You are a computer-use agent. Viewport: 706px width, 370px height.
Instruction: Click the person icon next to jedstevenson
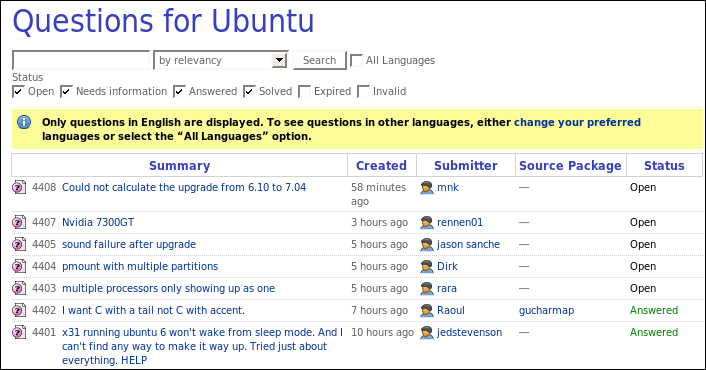pos(426,333)
